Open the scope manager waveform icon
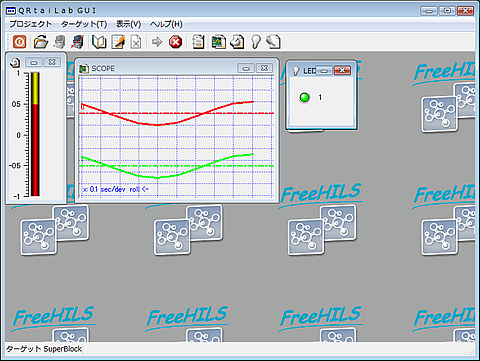Screen dimensions: 480x361 219,42
